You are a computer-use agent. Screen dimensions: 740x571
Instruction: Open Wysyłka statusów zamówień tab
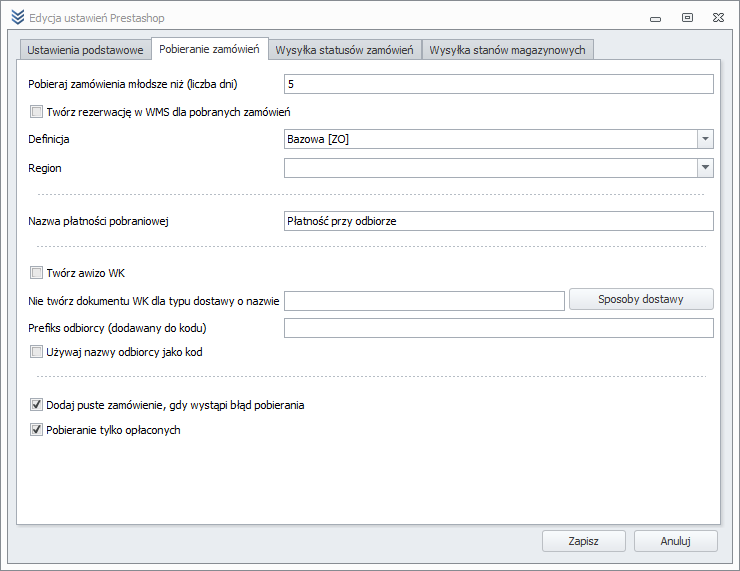click(x=345, y=50)
